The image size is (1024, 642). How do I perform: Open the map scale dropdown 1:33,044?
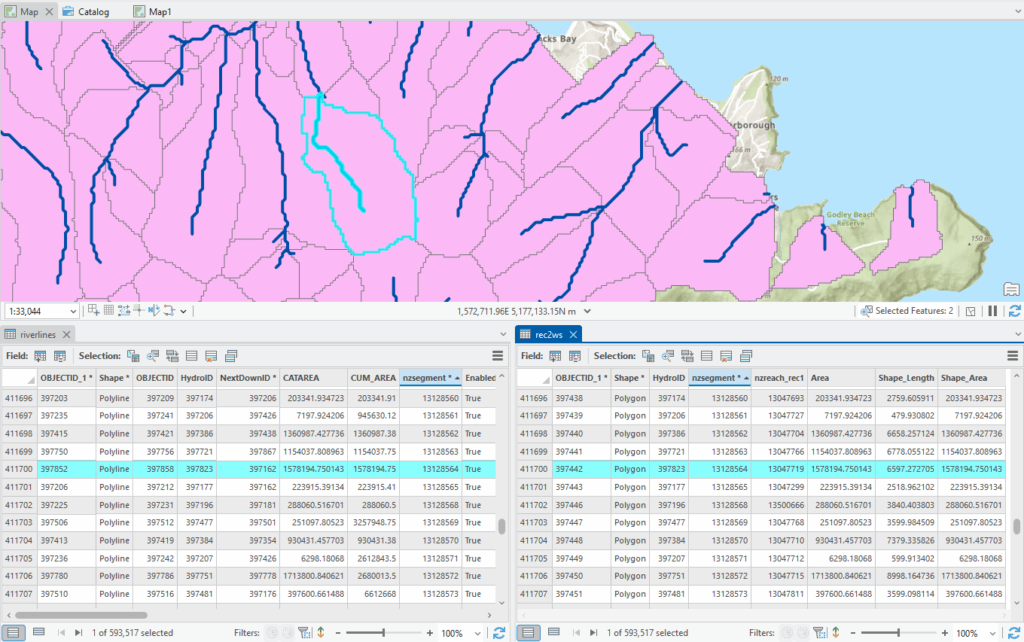[x=72, y=312]
